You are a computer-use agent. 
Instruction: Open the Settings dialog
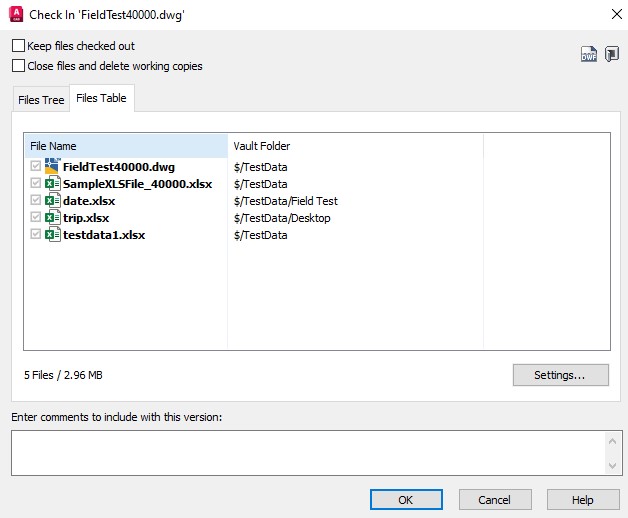coord(560,375)
